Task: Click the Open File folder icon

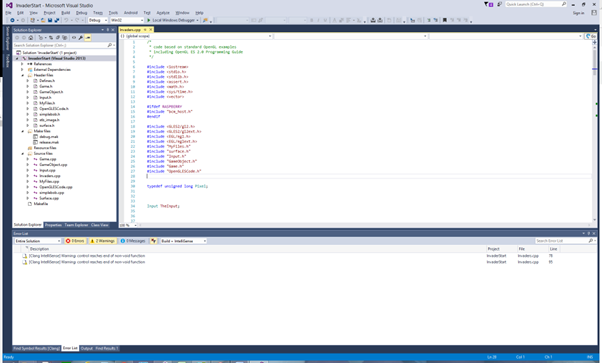Action: 43,20
